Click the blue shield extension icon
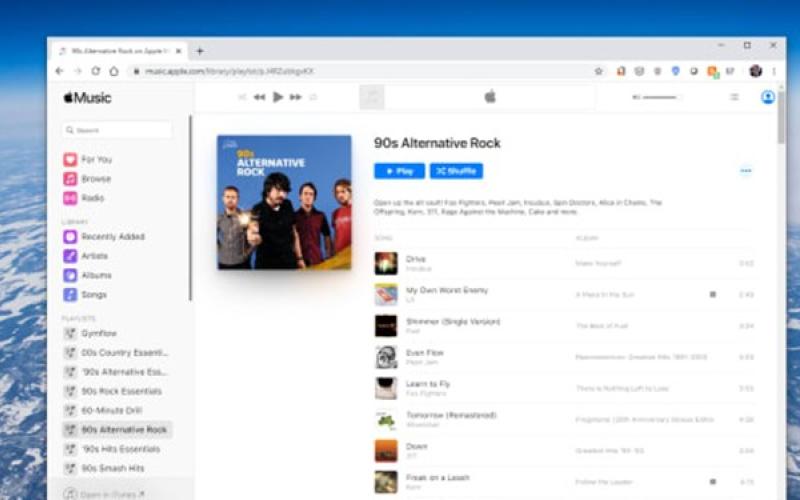This screenshot has height=500, width=800. pyautogui.click(x=676, y=71)
